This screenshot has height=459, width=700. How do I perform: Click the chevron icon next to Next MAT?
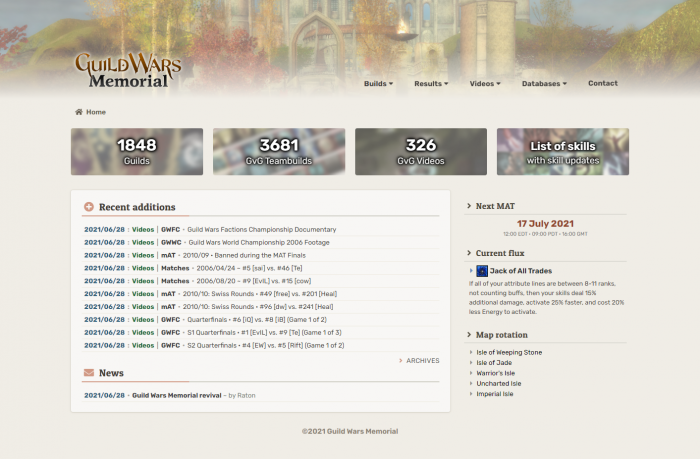(x=468, y=206)
